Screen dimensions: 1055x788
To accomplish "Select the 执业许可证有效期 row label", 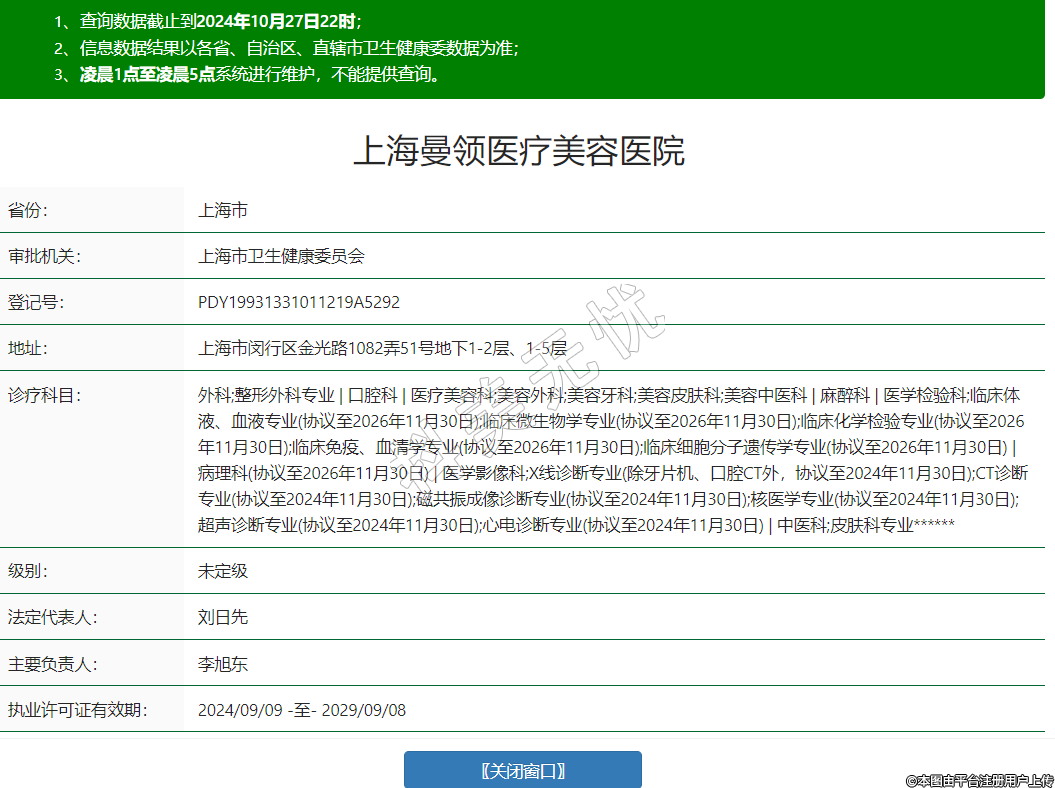I will click(77, 710).
